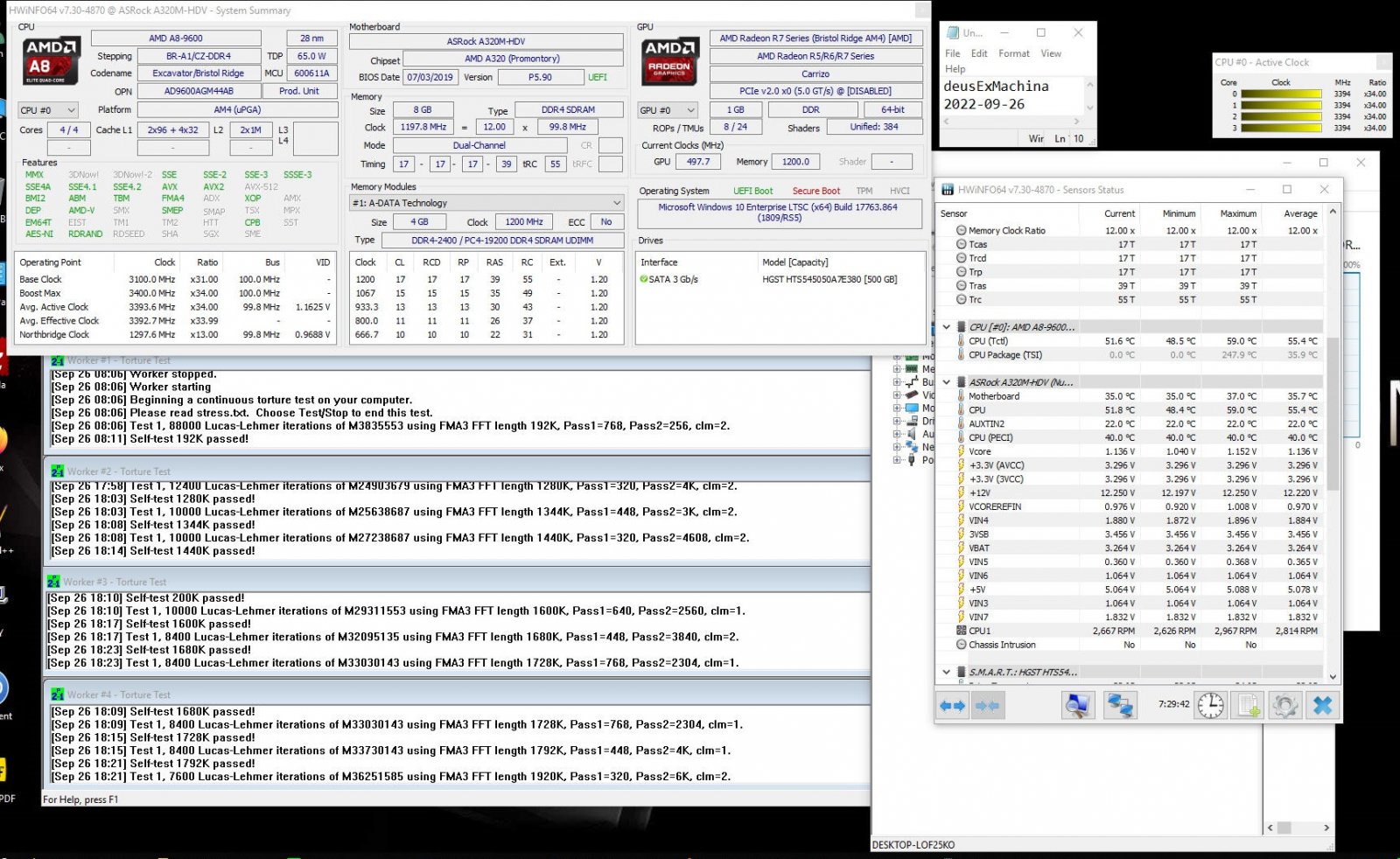Click the HWiNFO icon in Sensors Status title

coord(947,190)
